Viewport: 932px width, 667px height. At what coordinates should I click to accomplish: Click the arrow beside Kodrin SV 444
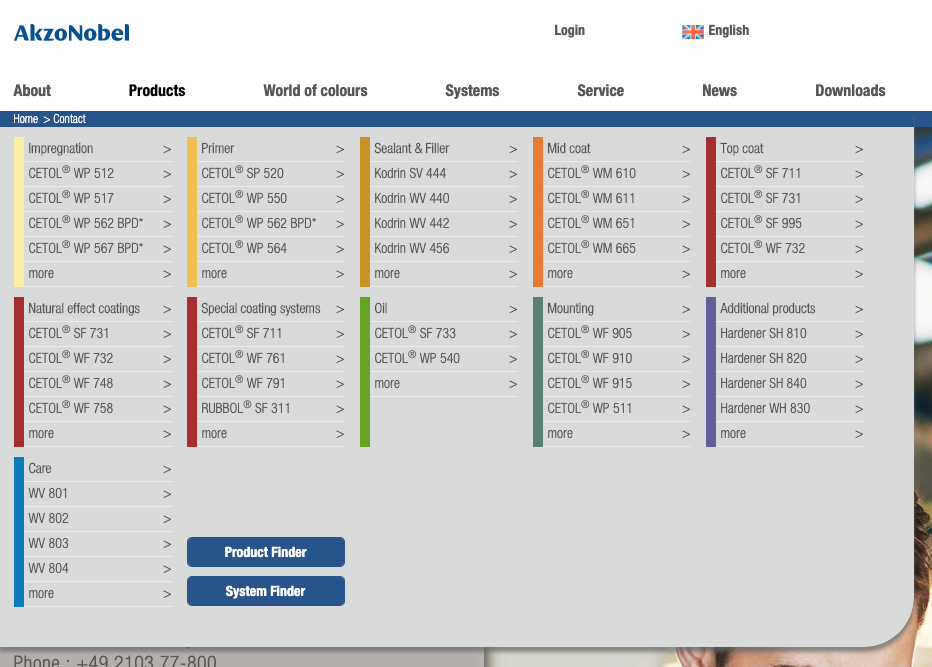513,175
